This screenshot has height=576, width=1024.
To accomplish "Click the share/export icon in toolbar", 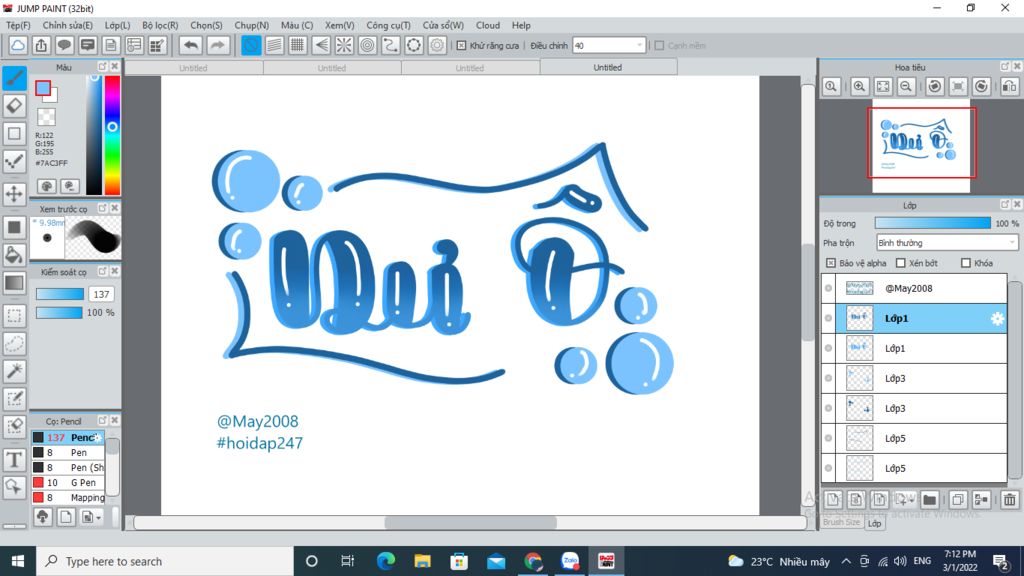I will [x=41, y=45].
